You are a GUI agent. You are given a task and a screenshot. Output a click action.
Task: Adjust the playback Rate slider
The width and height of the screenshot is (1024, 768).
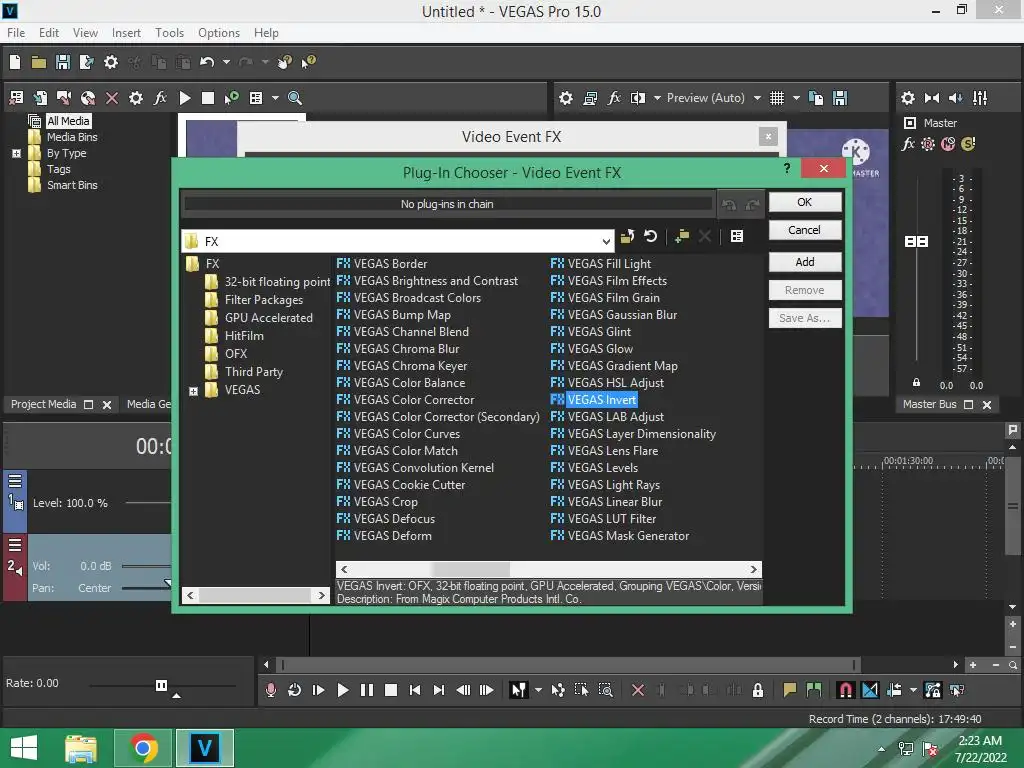[161, 686]
